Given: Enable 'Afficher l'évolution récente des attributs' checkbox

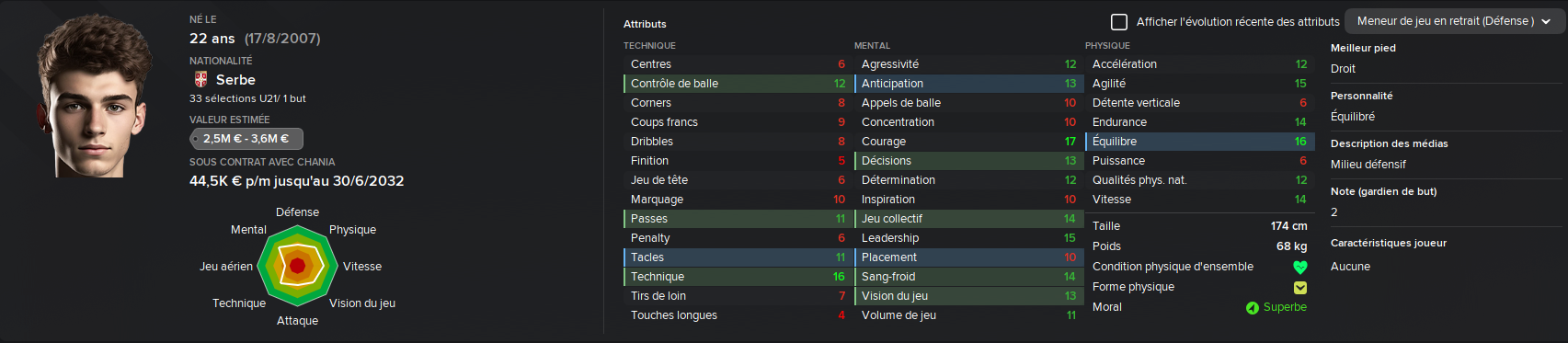Looking at the screenshot, I should 1119,21.
